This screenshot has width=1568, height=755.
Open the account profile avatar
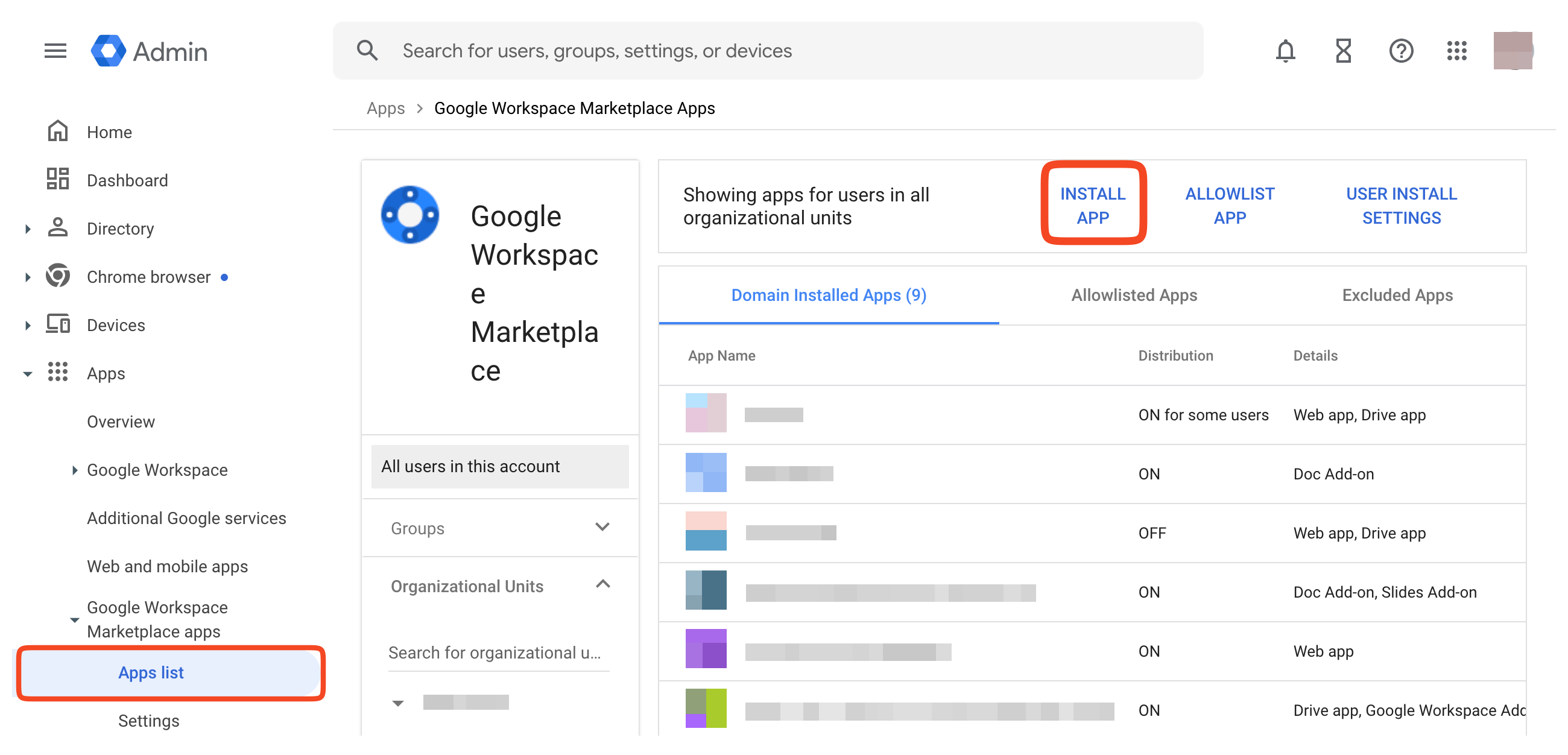pos(1513,51)
